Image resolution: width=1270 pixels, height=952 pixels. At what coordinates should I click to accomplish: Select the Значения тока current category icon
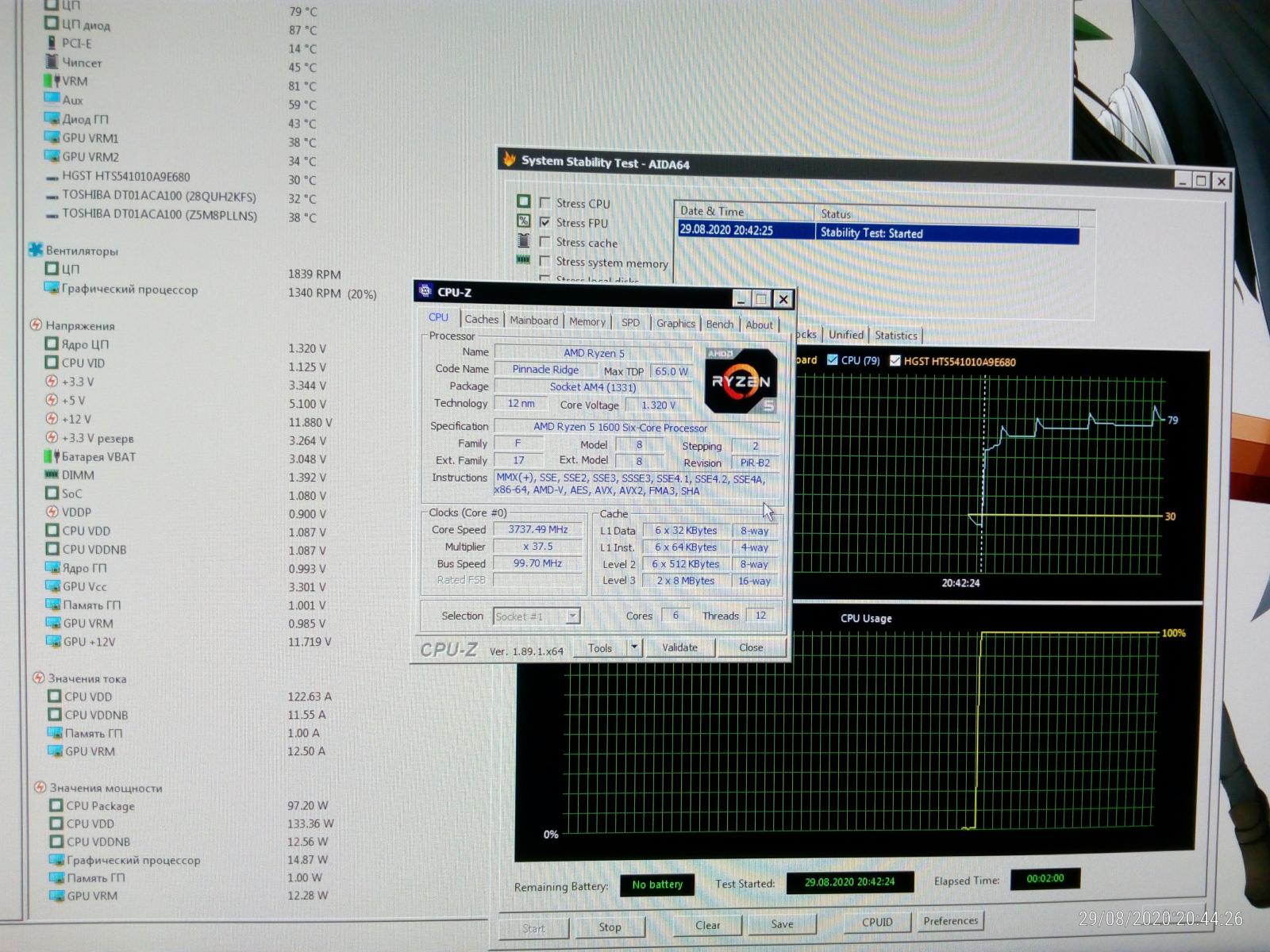click(38, 678)
